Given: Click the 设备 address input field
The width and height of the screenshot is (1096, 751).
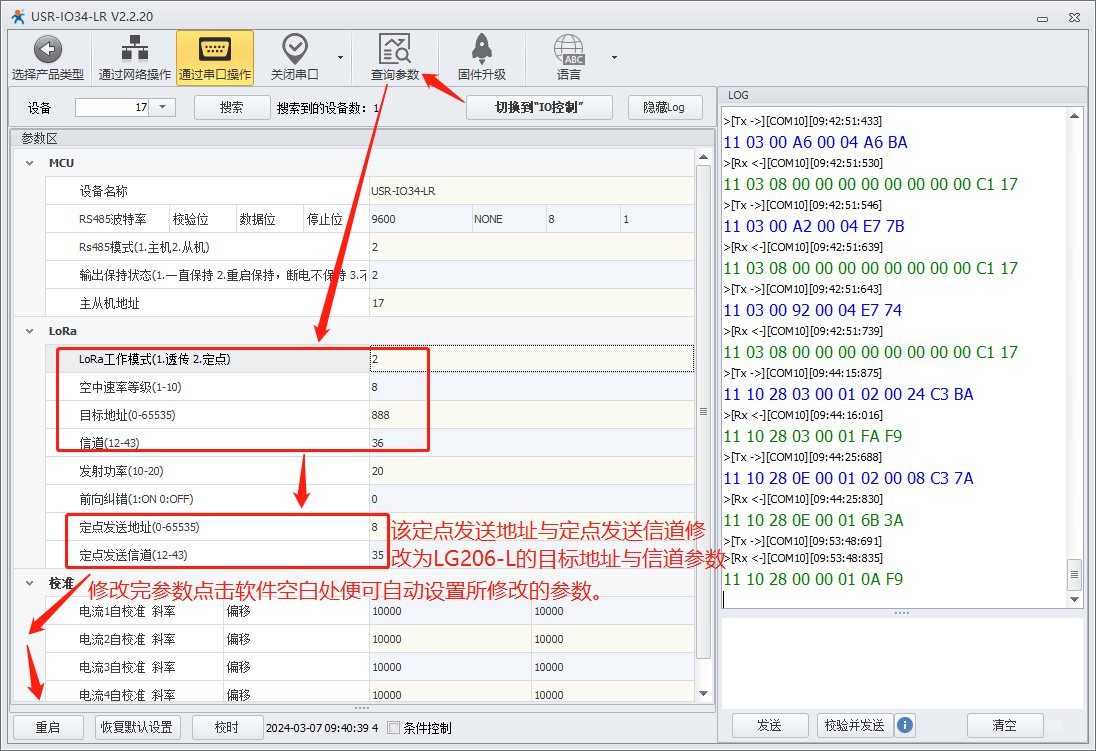Looking at the screenshot, I should [x=112, y=107].
